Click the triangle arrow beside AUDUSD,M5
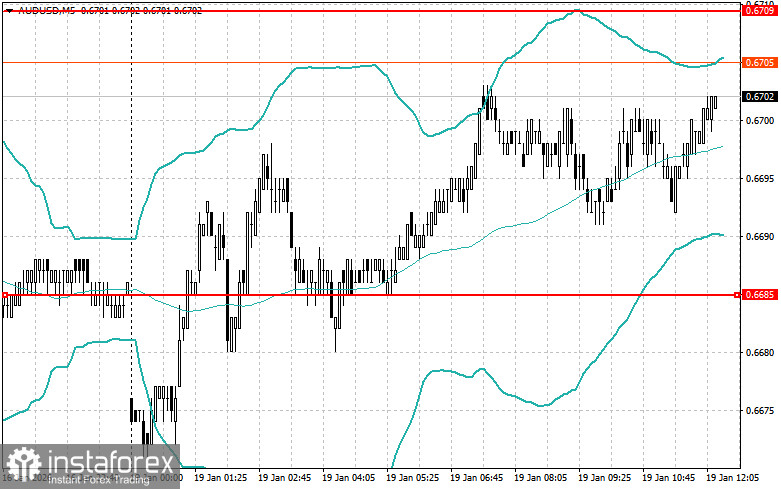781x489 pixels. click(x=9, y=10)
